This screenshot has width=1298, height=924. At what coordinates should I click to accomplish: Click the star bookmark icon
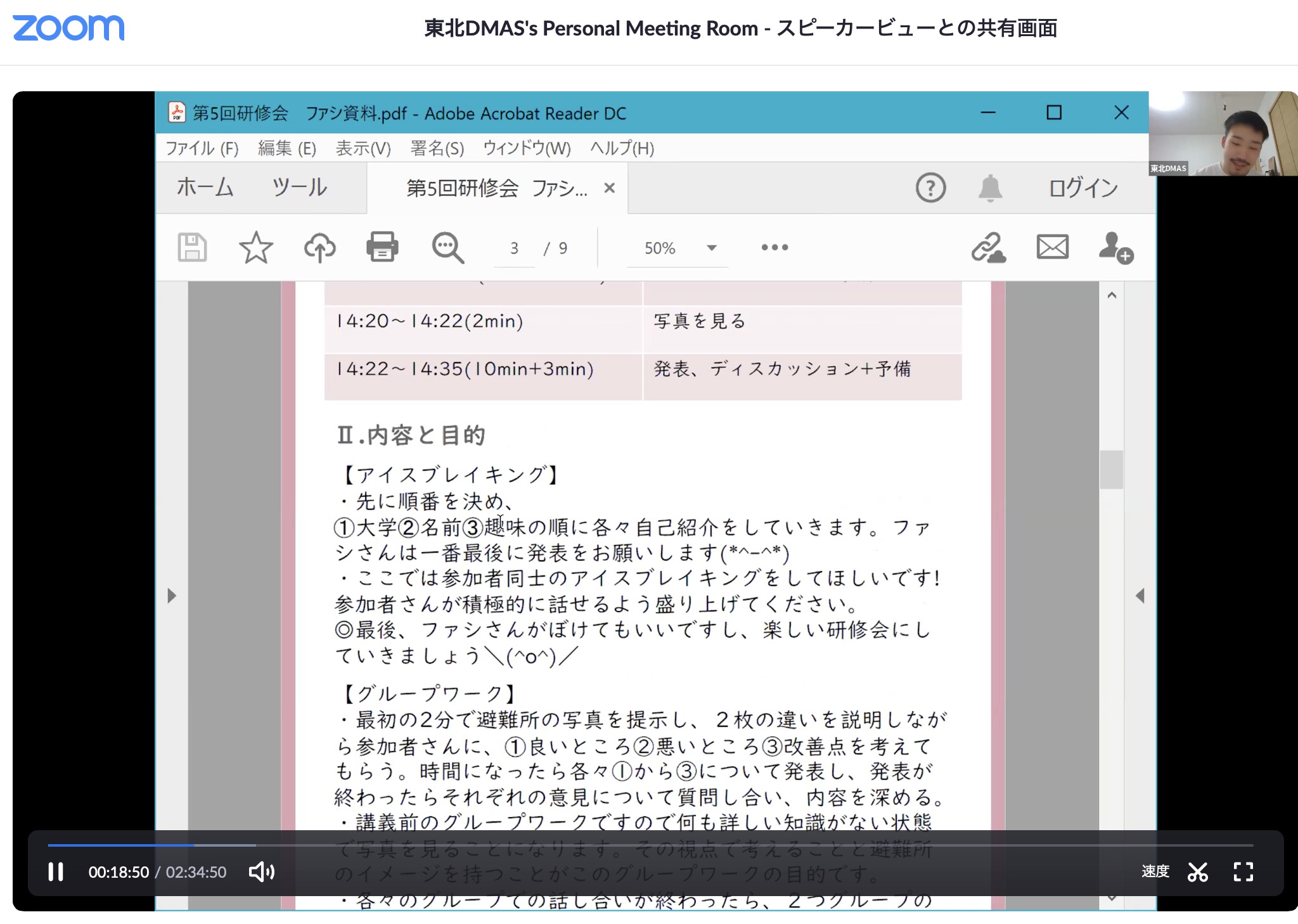click(x=255, y=247)
